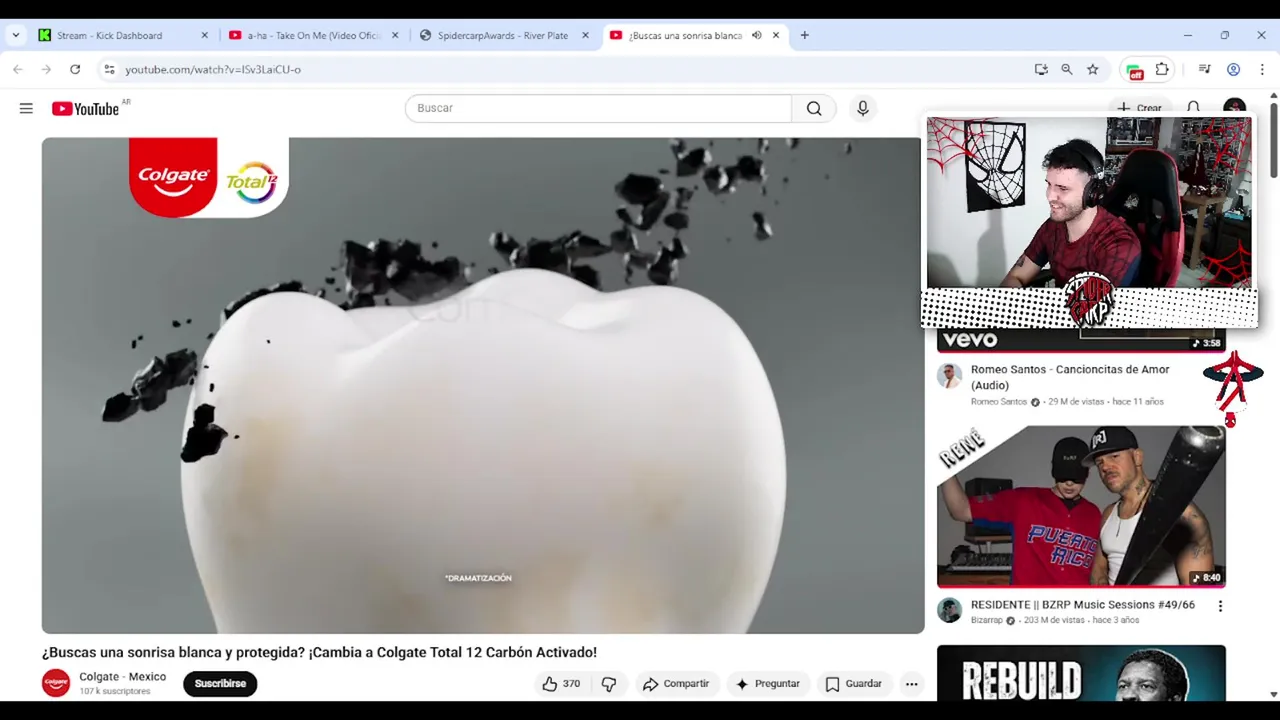Switch to the 'Stream - Kick Dashboard' tab
The height and width of the screenshot is (720, 1280).
tap(122, 35)
